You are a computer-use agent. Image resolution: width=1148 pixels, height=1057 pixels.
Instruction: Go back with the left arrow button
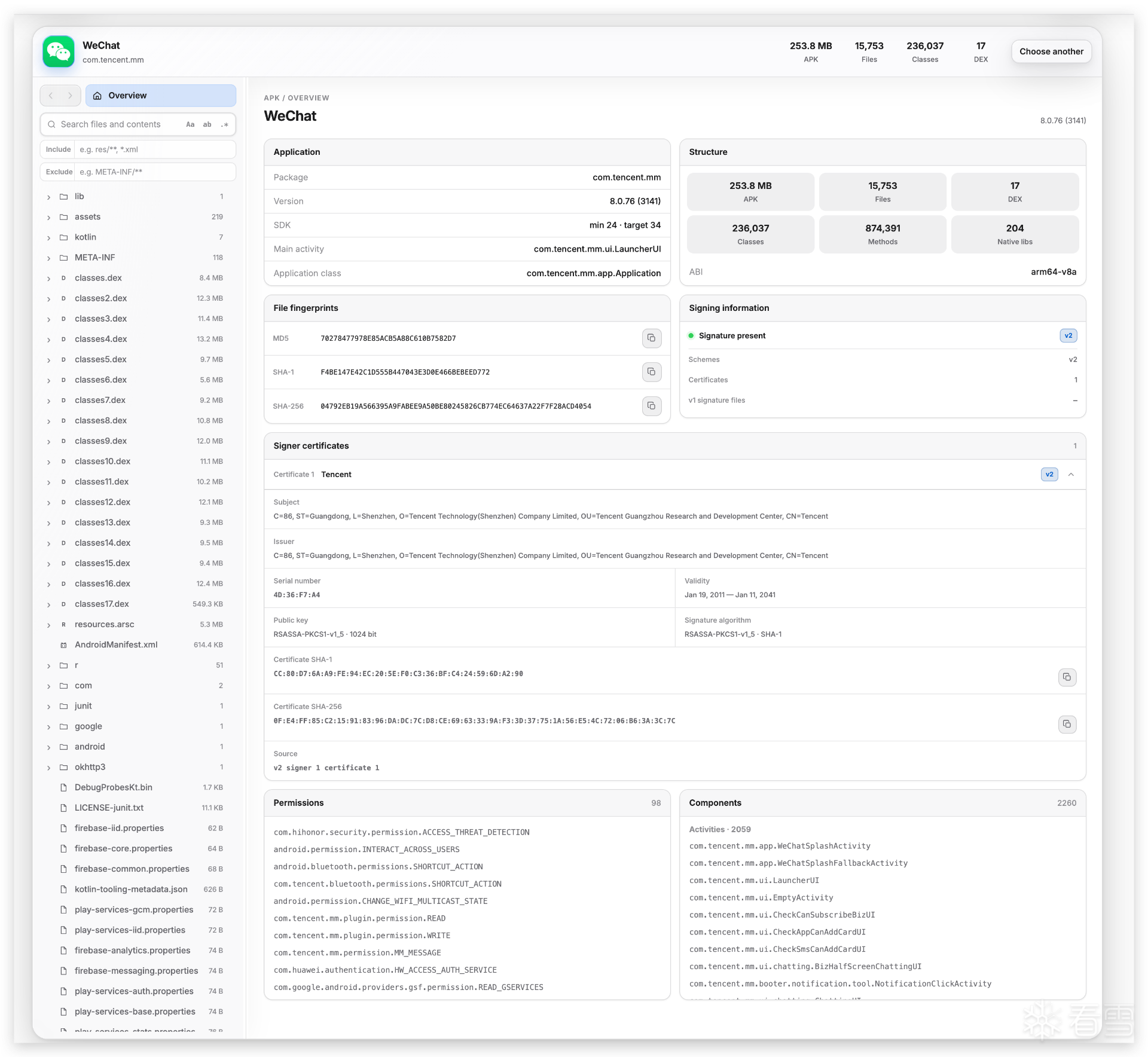(51, 96)
